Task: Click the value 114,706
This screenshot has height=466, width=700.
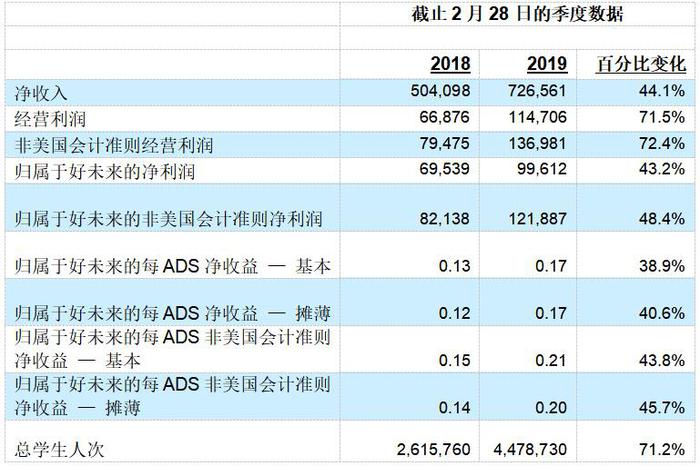Action: click(538, 117)
